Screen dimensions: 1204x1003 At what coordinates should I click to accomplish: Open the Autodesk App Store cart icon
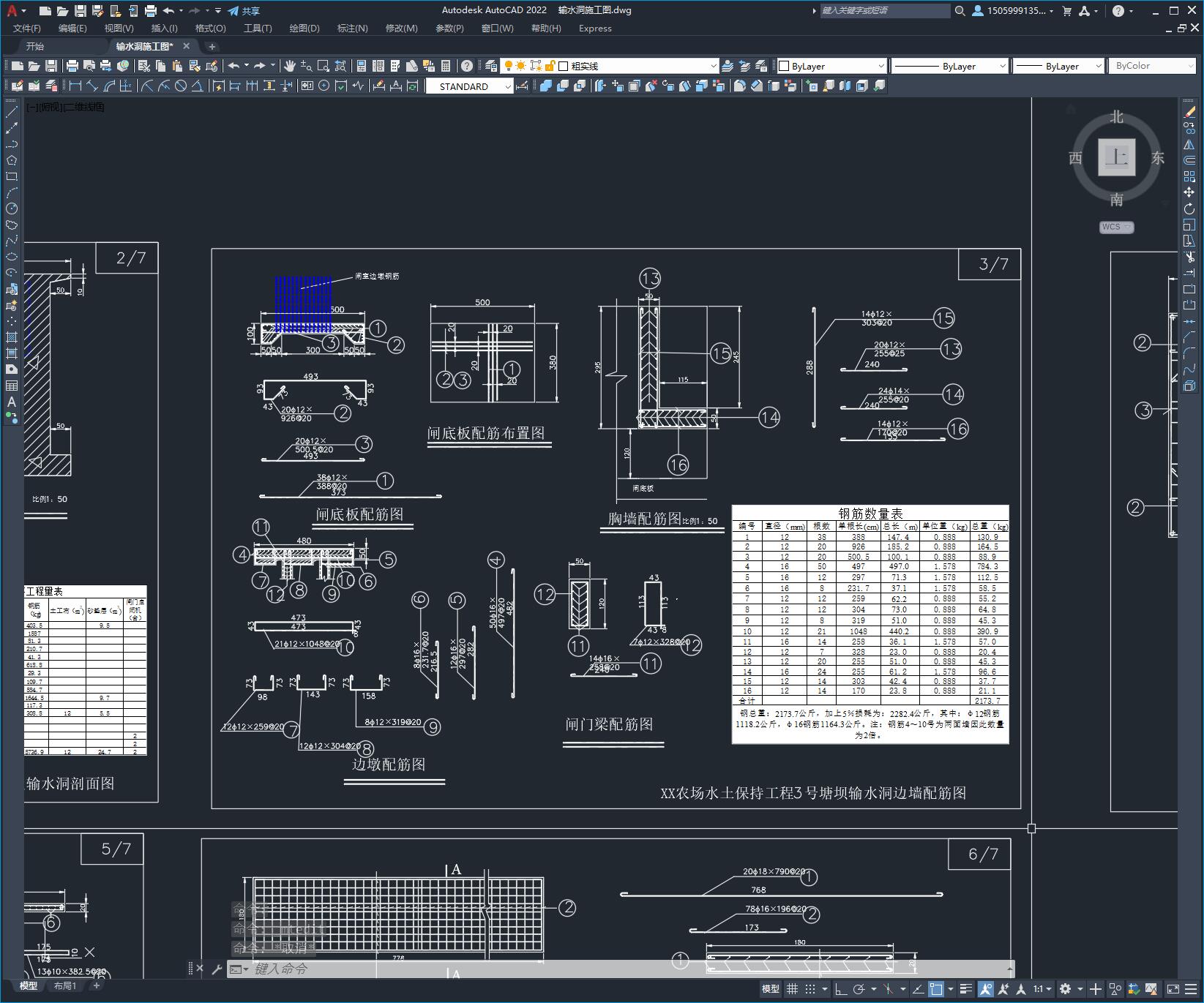pos(1066,11)
